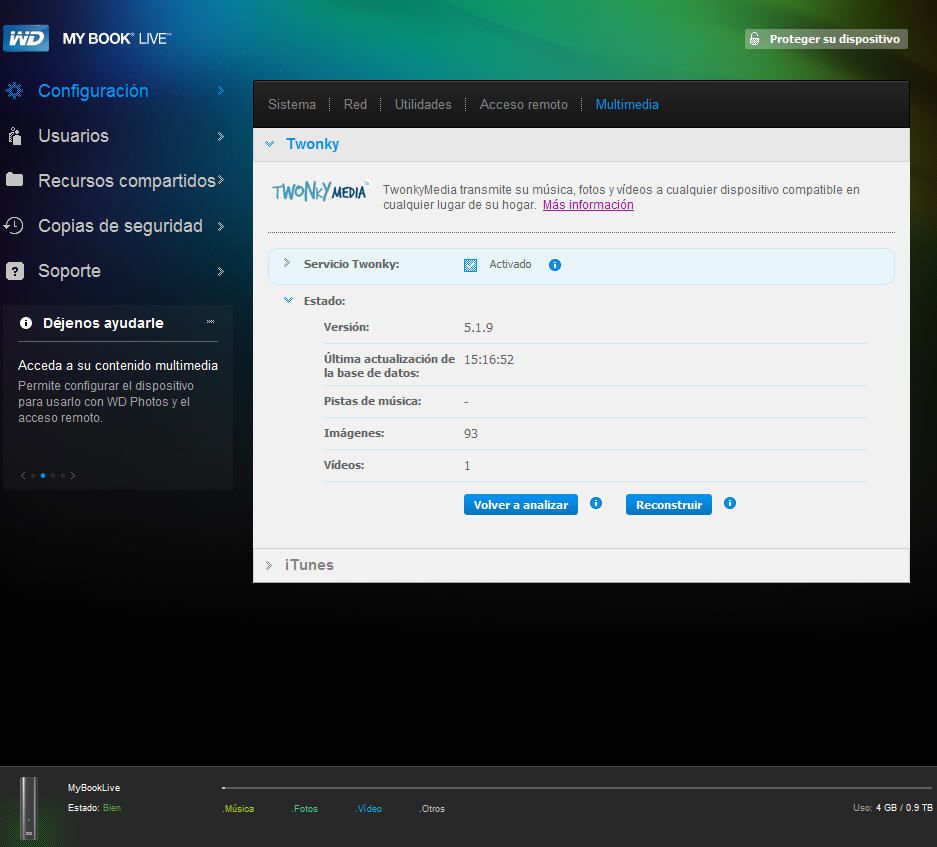This screenshot has width=937, height=847.
Task: Click info icon beside Servicio Twonky checkbox
Action: pos(555,265)
